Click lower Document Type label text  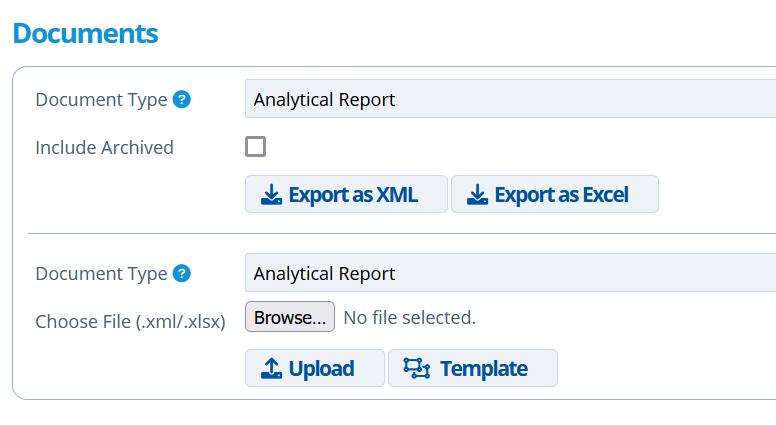click(x=101, y=274)
